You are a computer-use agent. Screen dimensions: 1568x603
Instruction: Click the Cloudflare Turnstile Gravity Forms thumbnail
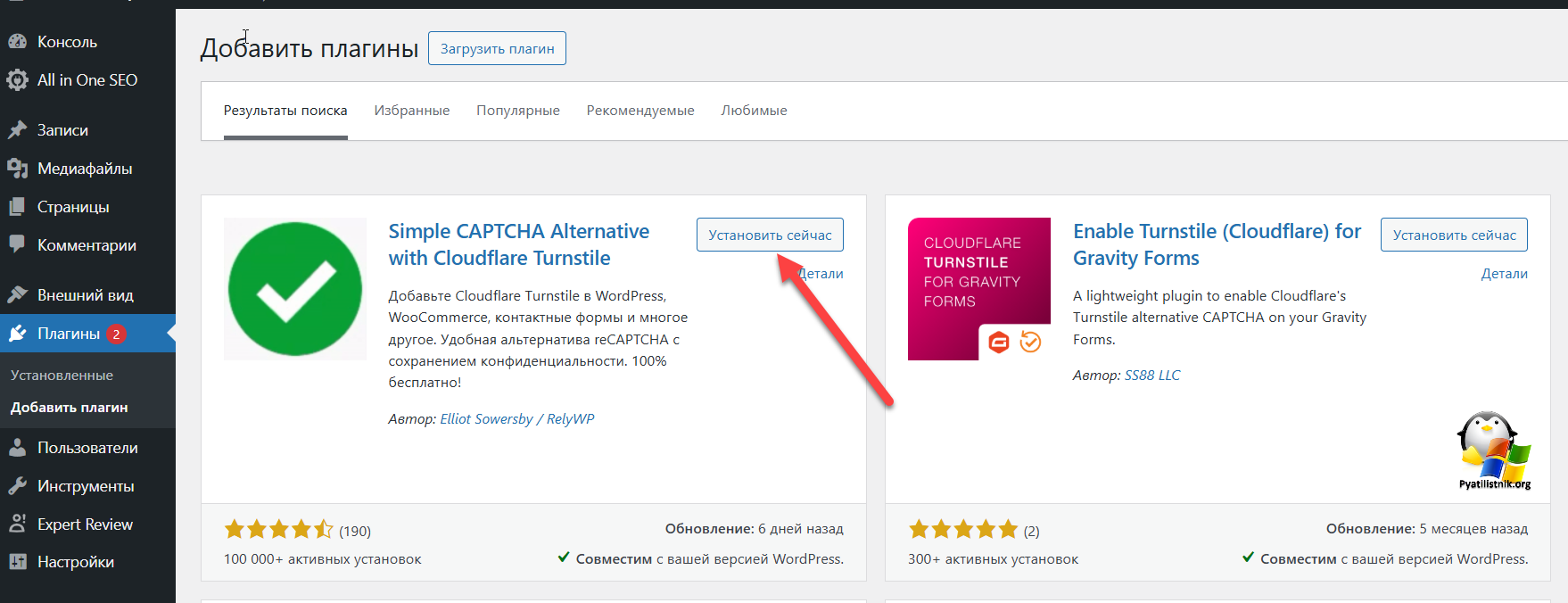(x=979, y=289)
